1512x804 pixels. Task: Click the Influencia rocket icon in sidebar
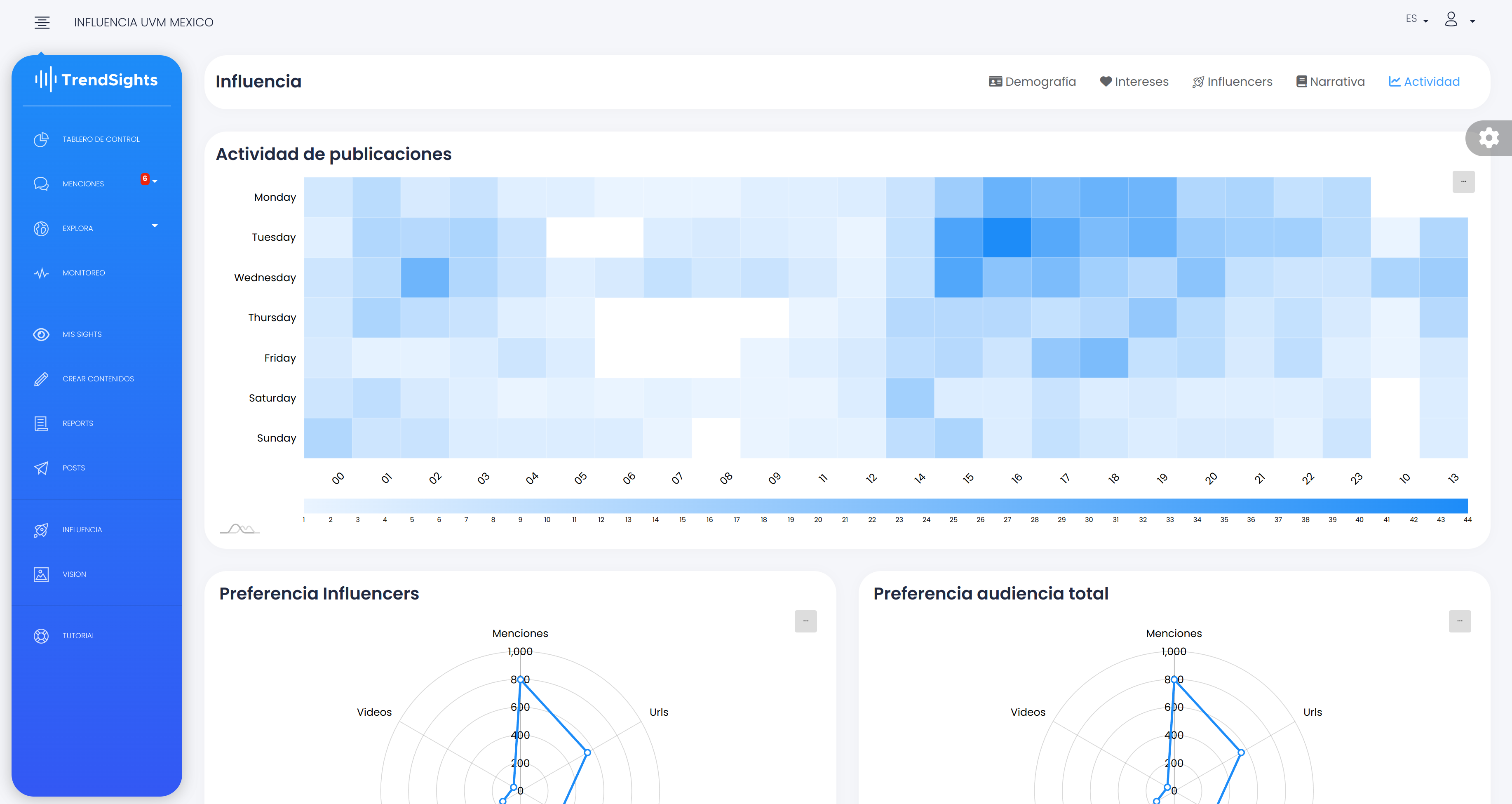click(x=41, y=530)
